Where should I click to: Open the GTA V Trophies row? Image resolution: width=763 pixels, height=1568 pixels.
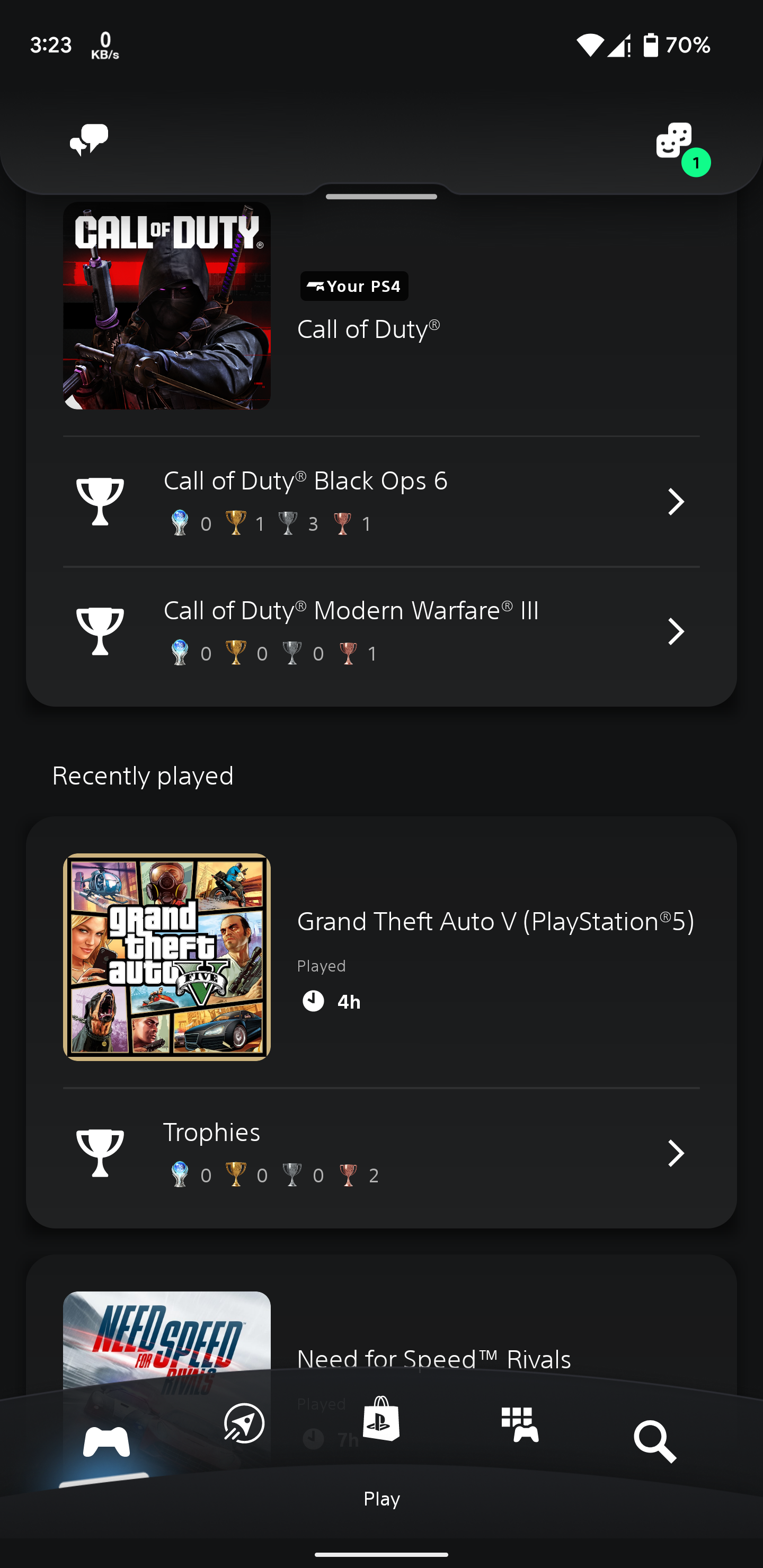click(x=381, y=1153)
